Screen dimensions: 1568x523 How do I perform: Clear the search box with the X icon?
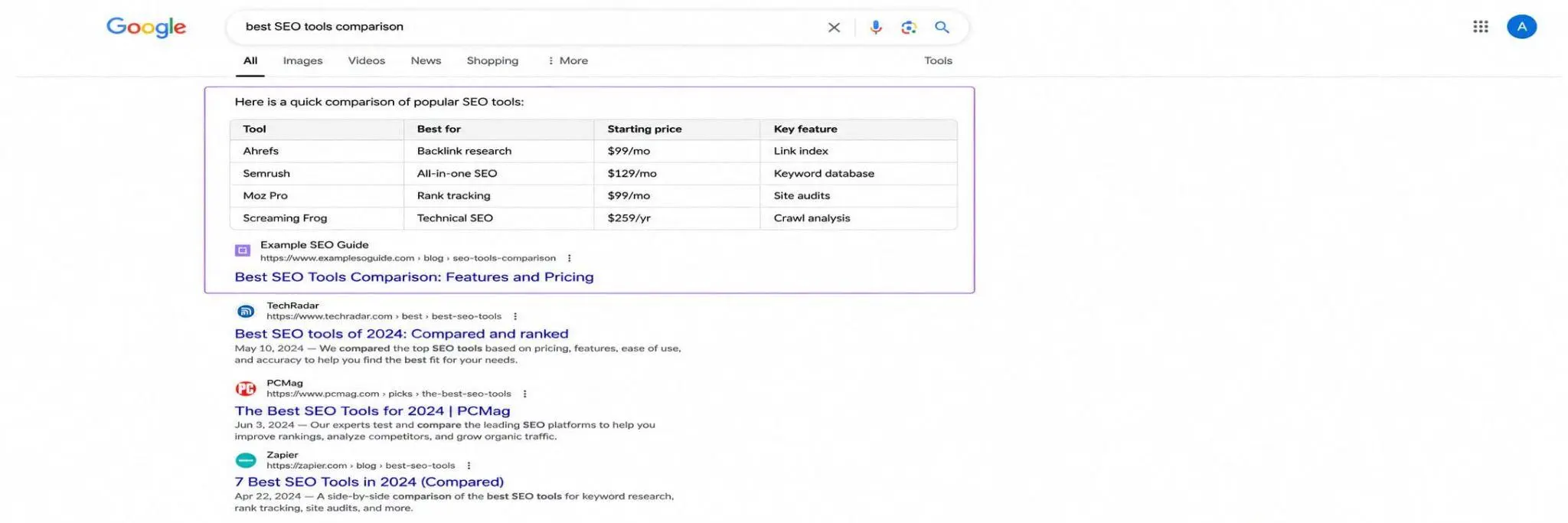[x=834, y=28]
